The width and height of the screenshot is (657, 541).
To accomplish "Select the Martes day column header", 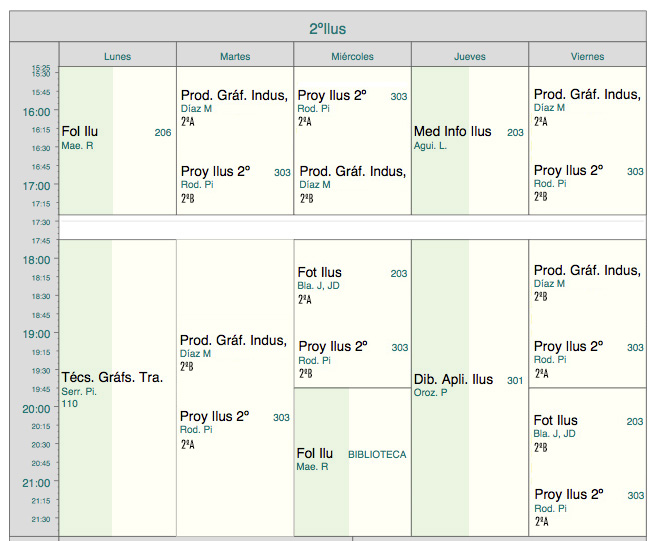I will [235, 56].
